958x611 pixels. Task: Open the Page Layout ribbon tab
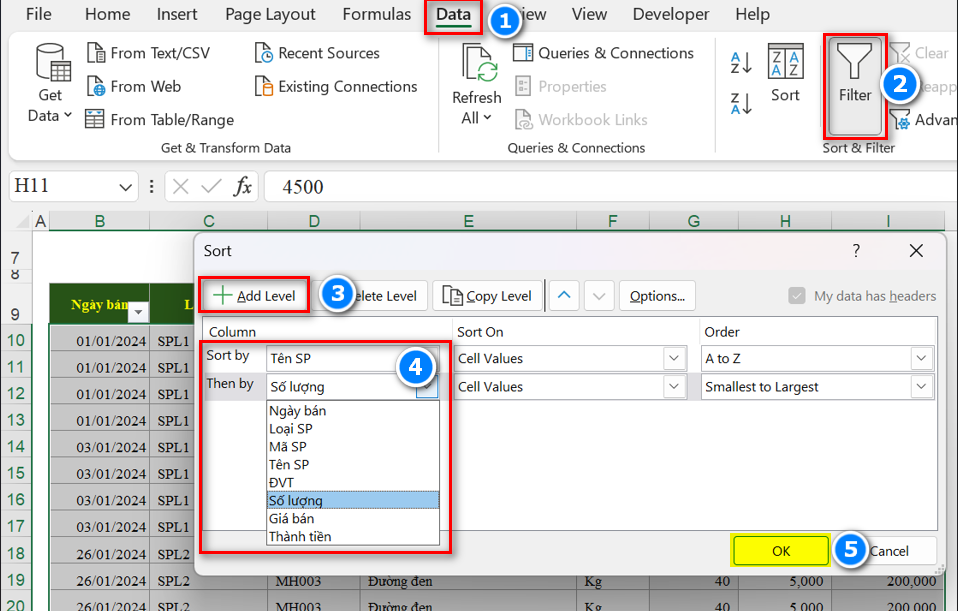tap(270, 15)
